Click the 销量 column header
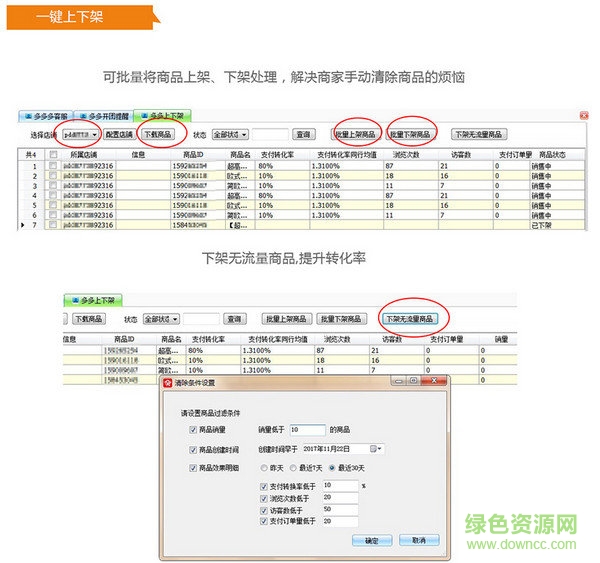 click(501, 339)
